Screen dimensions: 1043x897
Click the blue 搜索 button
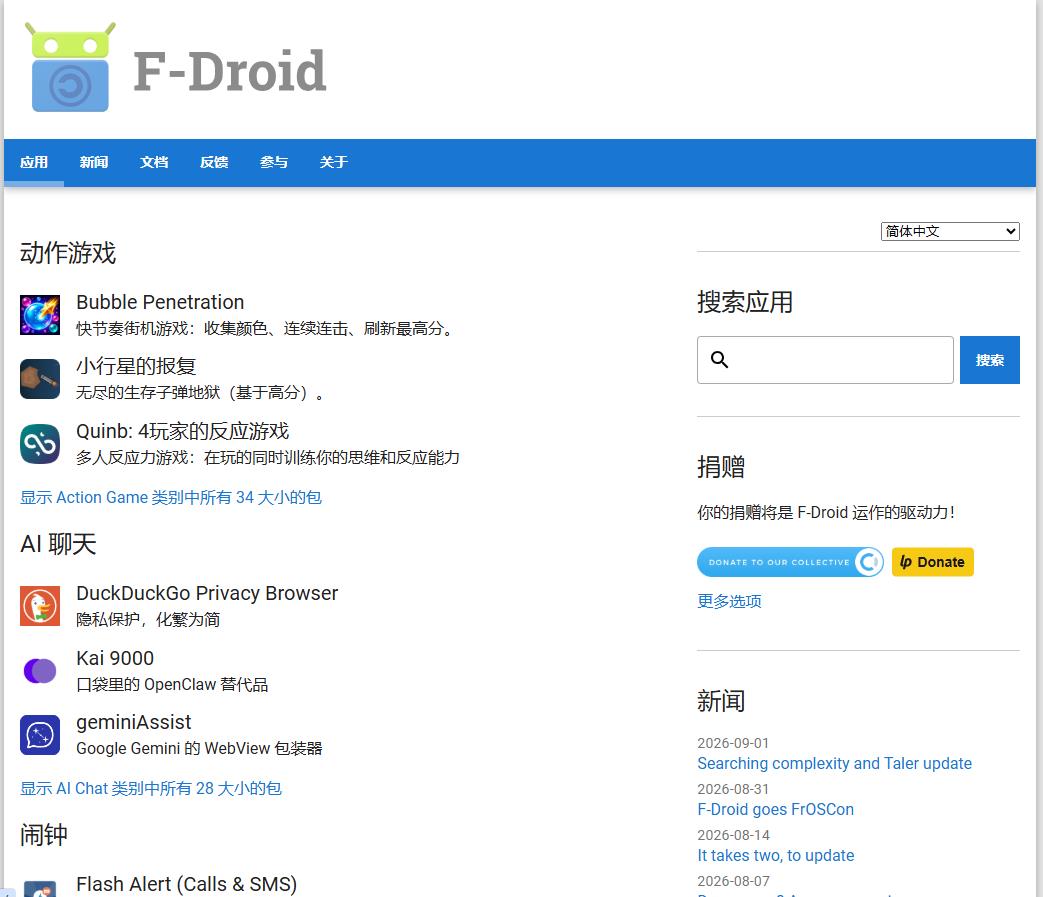(989, 360)
